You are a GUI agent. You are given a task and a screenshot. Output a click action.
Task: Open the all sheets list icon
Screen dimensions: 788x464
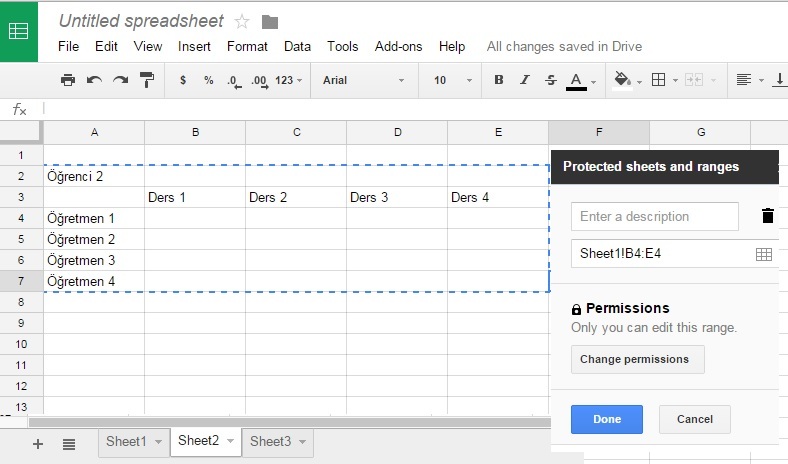point(69,444)
